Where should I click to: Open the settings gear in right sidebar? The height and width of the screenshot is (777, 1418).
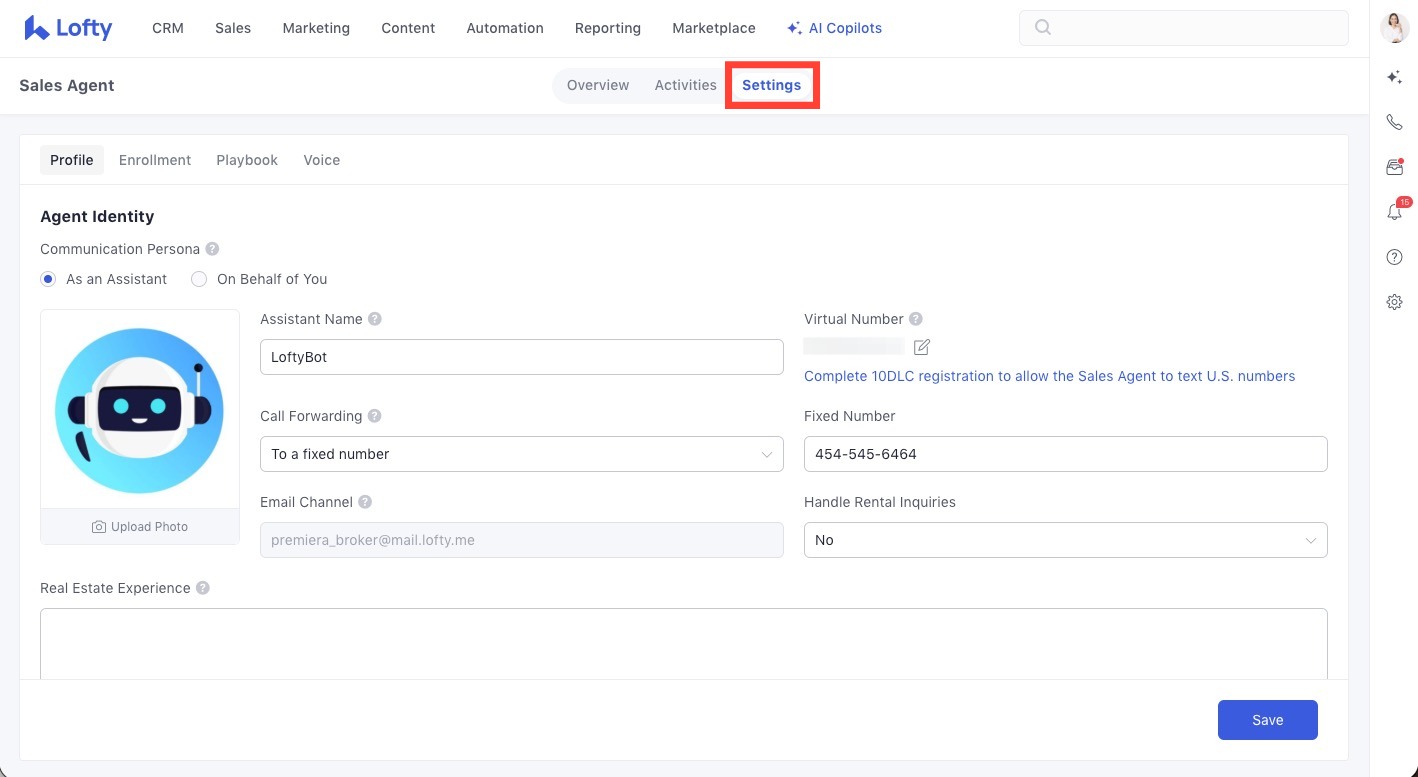1394,302
